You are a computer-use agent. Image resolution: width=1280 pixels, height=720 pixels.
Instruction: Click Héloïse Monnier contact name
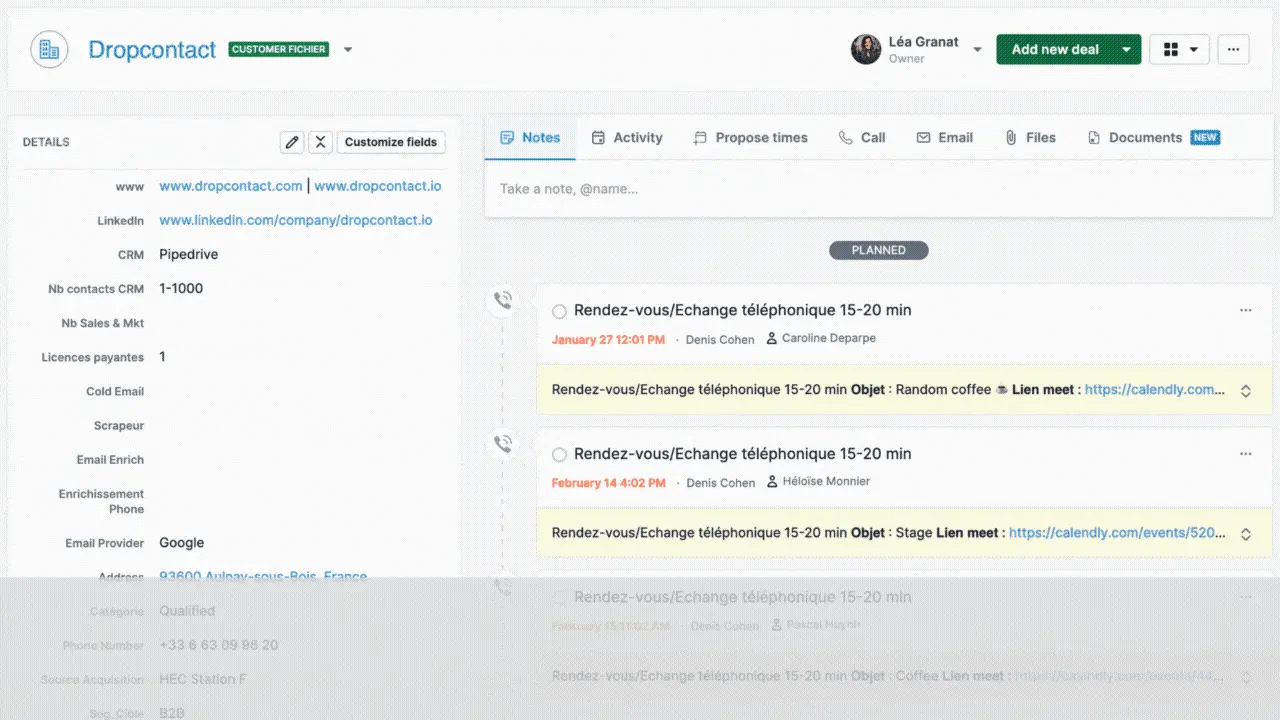(x=826, y=481)
